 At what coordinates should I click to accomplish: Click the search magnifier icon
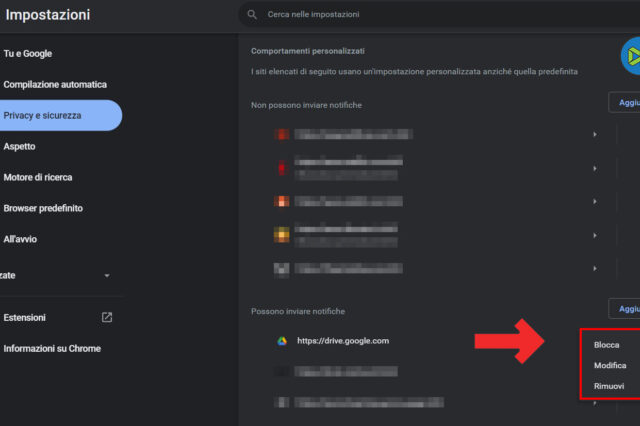coord(254,15)
